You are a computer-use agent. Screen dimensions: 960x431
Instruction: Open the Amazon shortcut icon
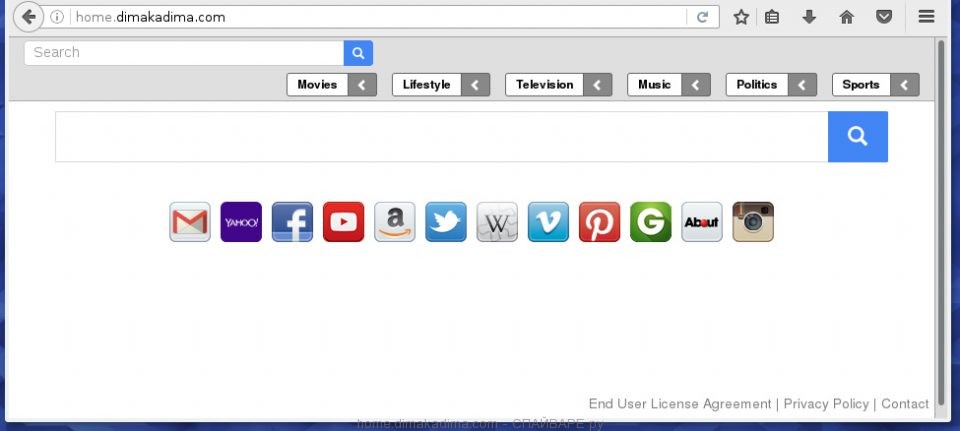click(x=395, y=222)
